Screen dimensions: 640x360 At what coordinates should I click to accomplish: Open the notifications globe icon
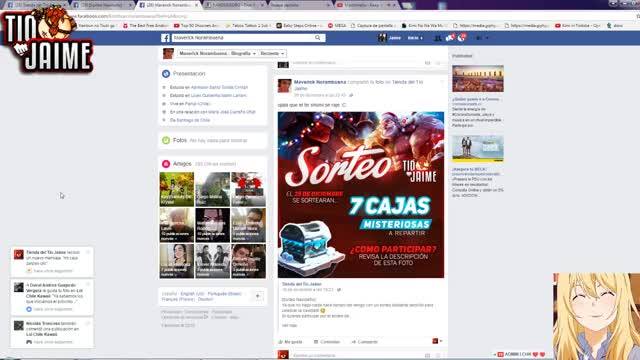point(462,38)
